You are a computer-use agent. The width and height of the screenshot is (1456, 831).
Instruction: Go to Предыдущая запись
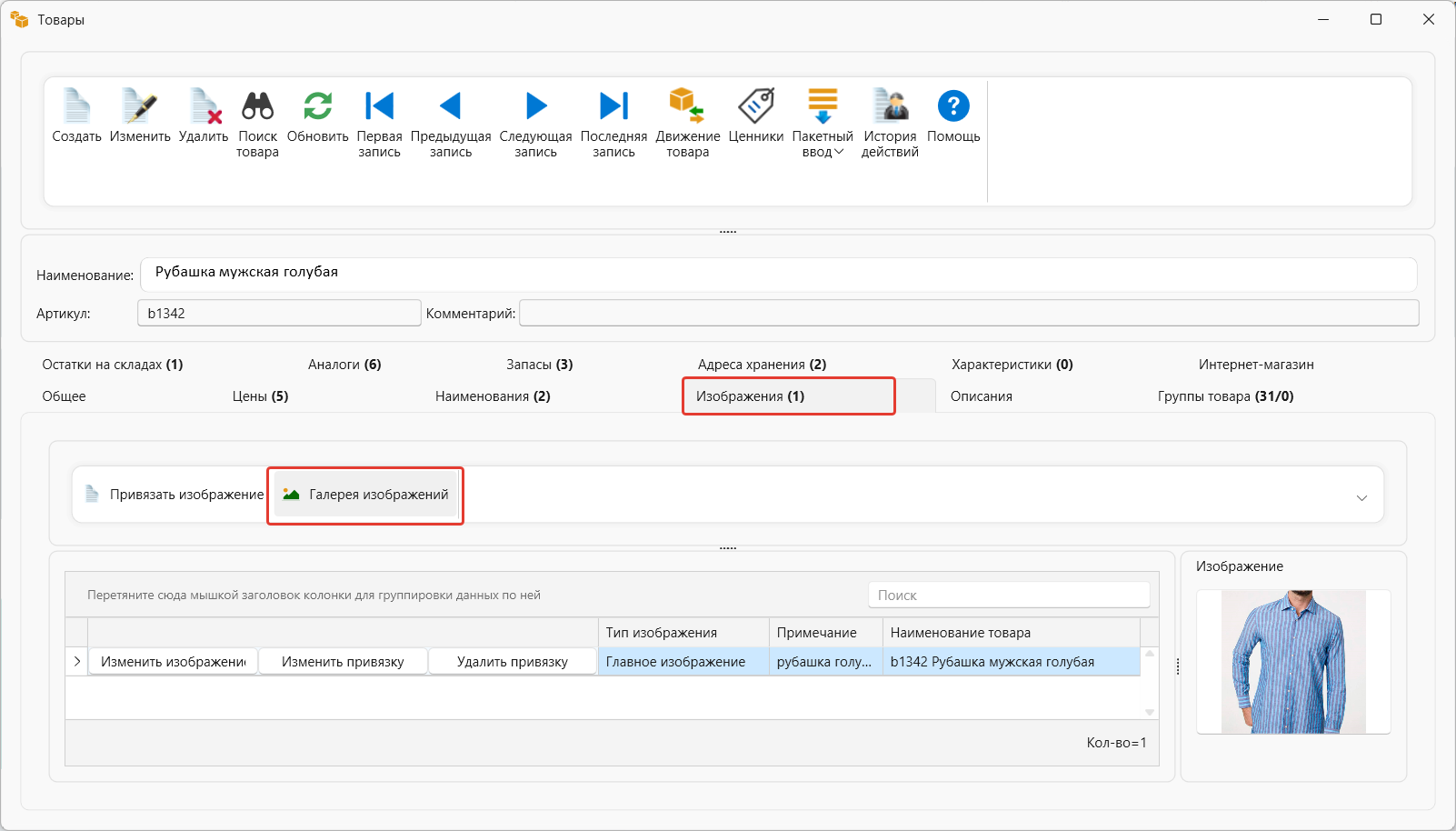tap(451, 106)
